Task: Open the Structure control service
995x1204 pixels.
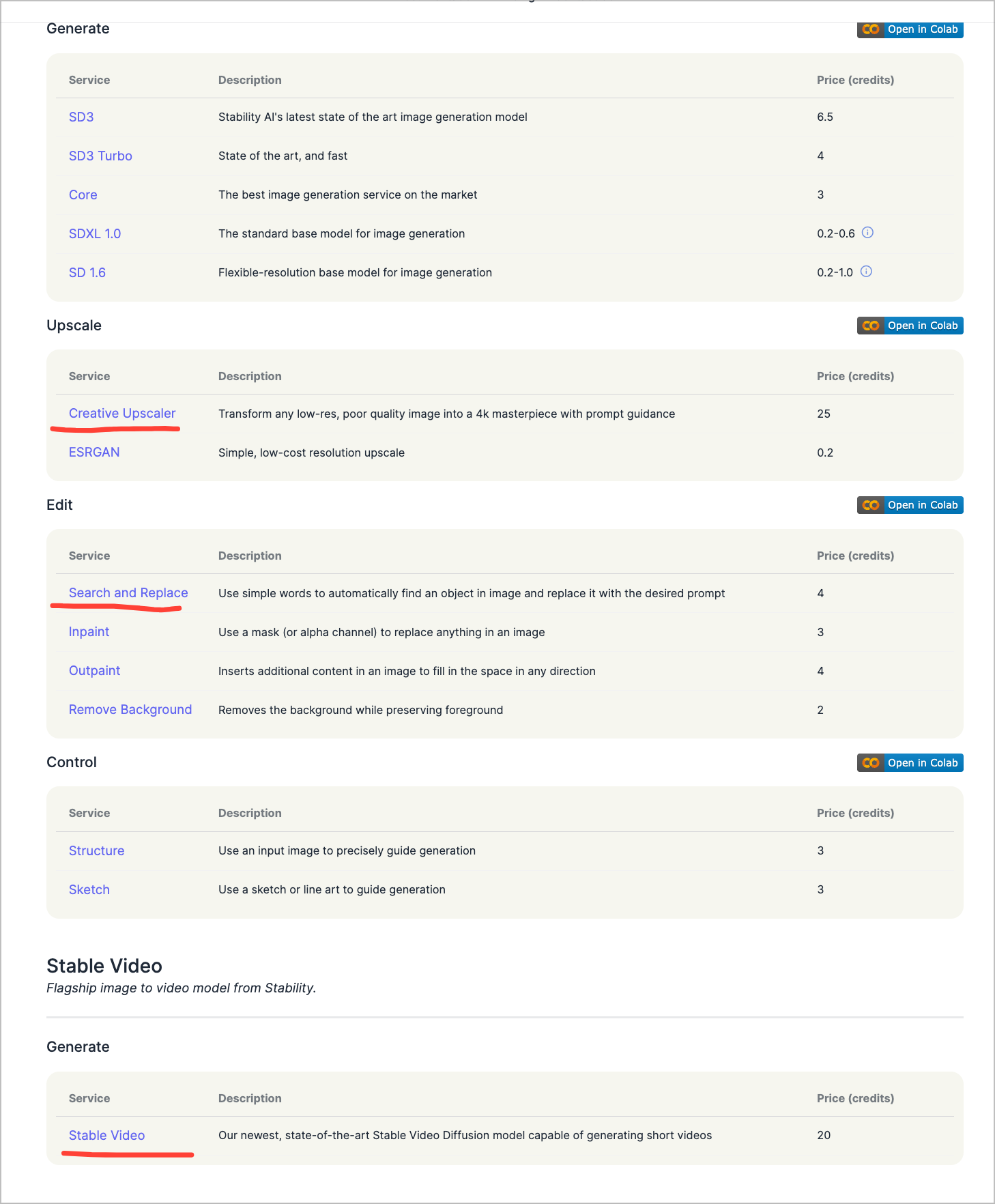Action: click(96, 850)
